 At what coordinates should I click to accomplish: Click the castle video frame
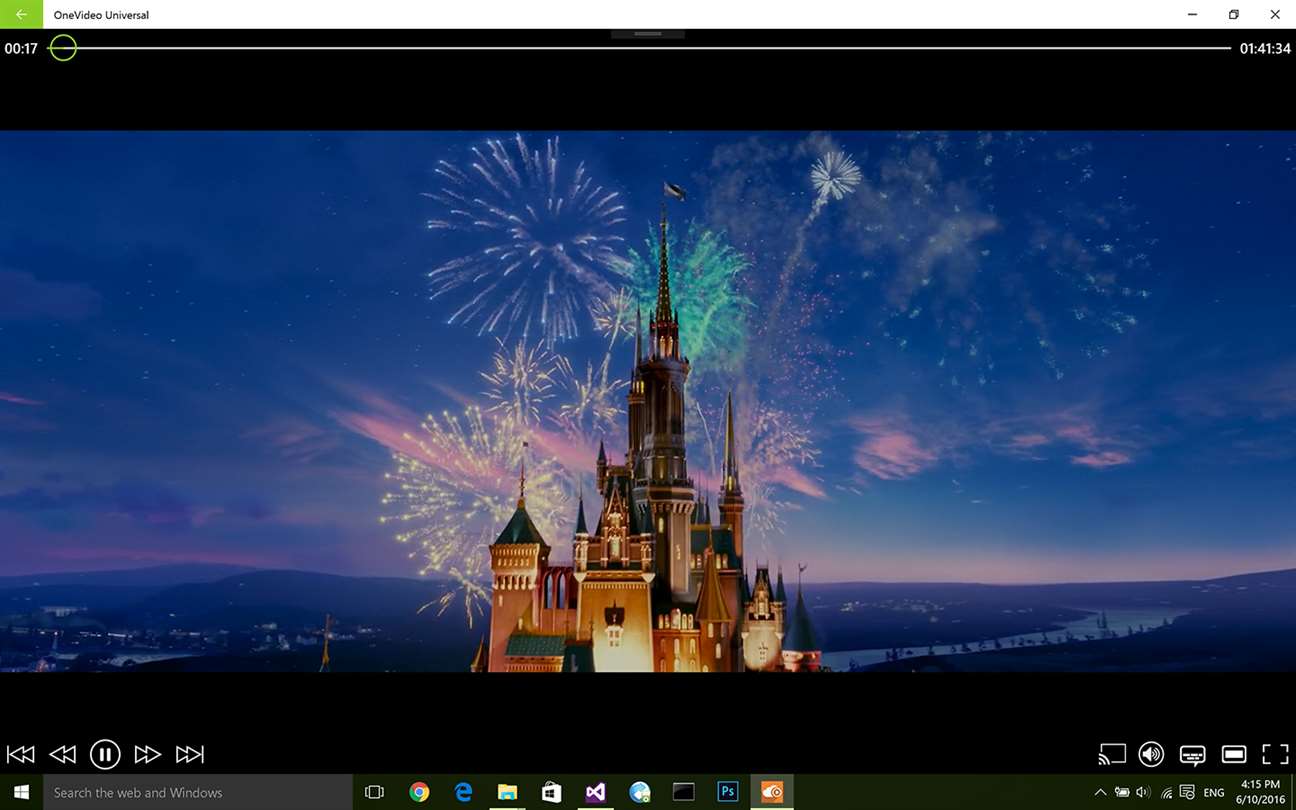(648, 401)
